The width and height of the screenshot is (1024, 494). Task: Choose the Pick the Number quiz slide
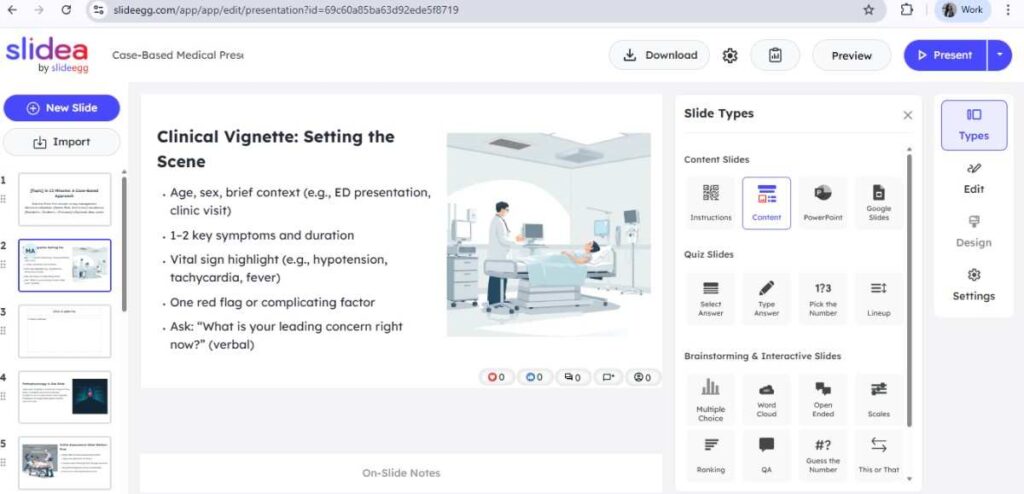click(823, 298)
